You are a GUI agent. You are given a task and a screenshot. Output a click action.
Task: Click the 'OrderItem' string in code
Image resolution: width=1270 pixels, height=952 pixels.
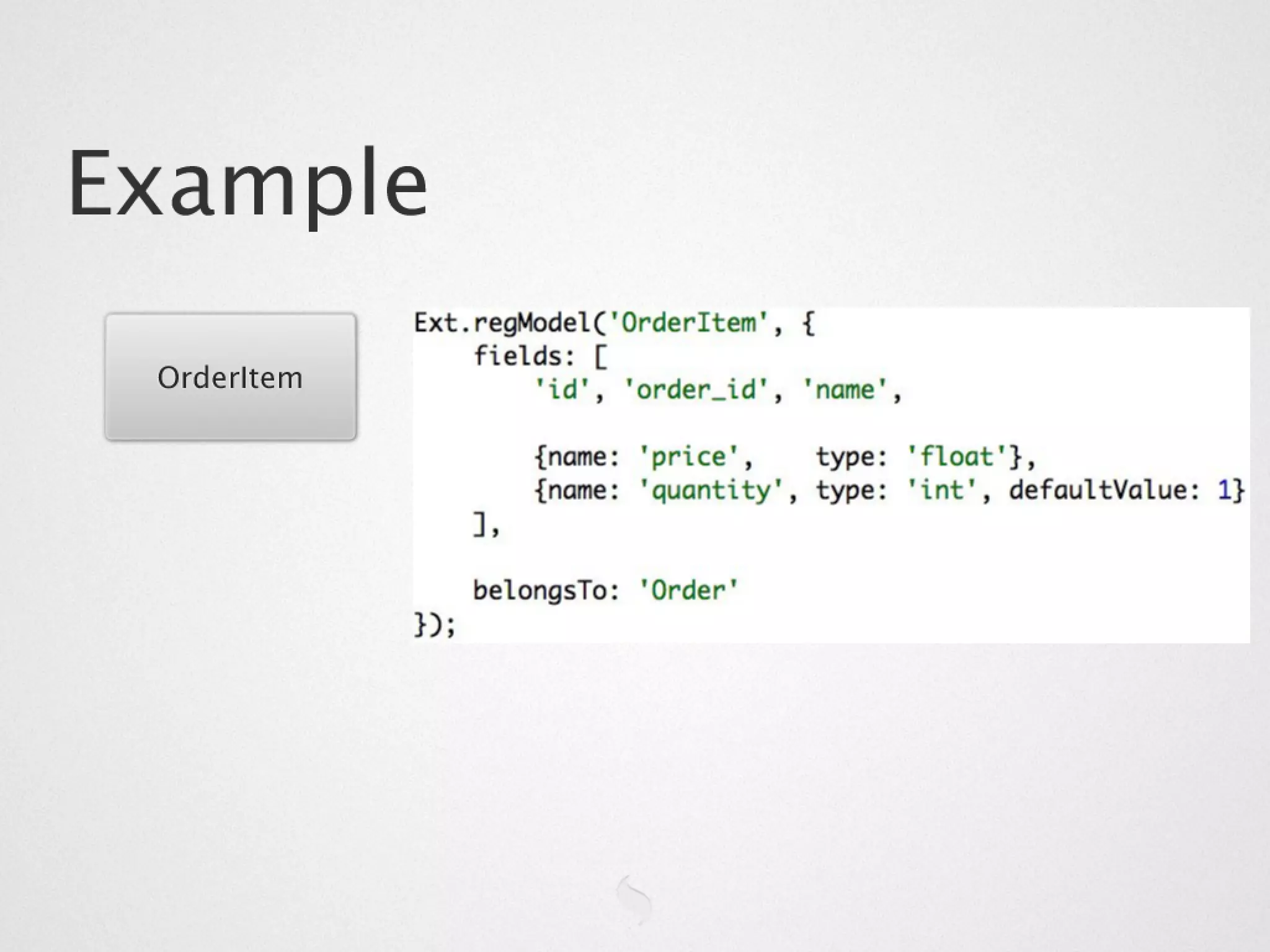tap(689, 323)
